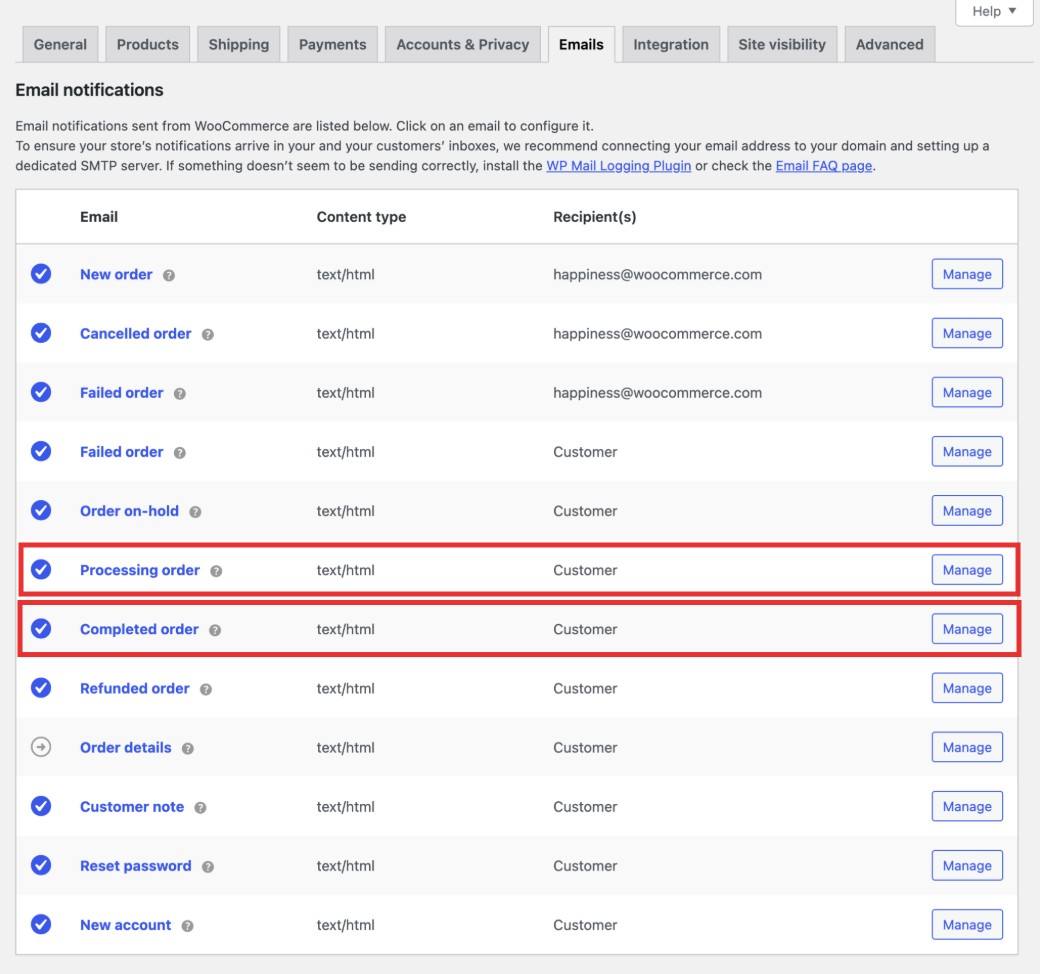Click Manage for Reset password
This screenshot has width=1040, height=974.
point(967,865)
